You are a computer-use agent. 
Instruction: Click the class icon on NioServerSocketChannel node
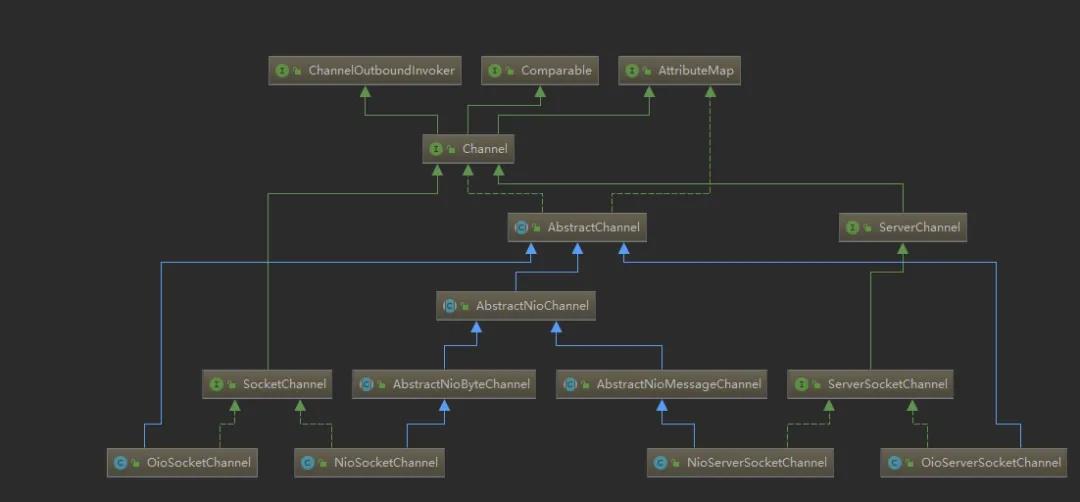(x=660, y=463)
